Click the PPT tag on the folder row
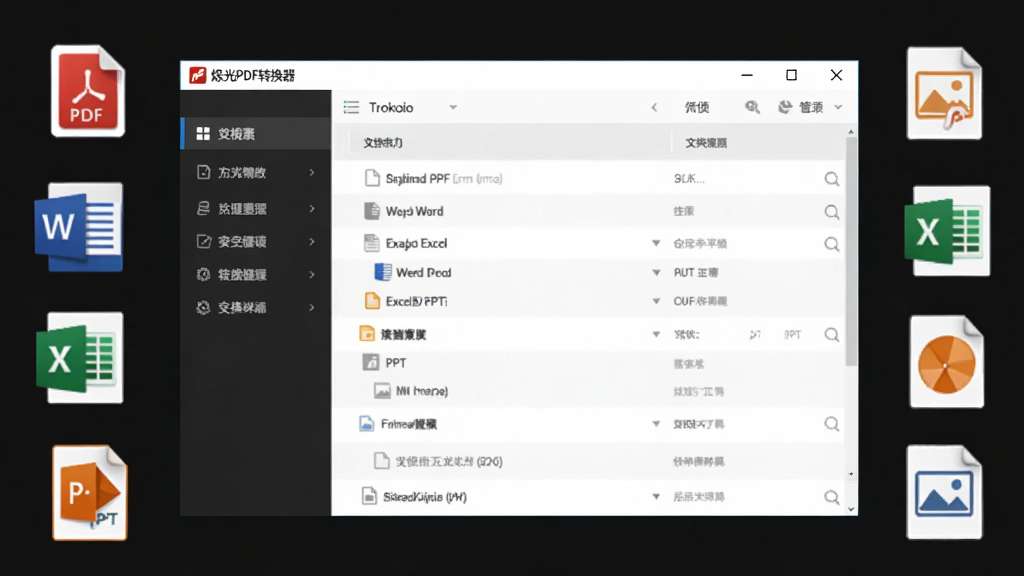This screenshot has height=576, width=1024. coord(792,334)
